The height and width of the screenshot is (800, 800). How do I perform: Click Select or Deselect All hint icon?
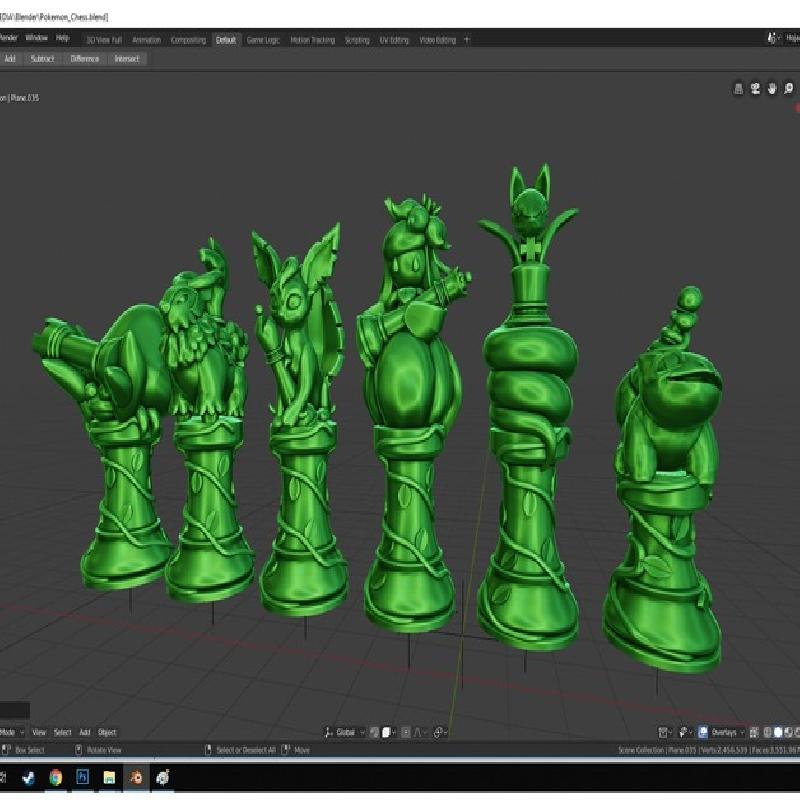208,750
